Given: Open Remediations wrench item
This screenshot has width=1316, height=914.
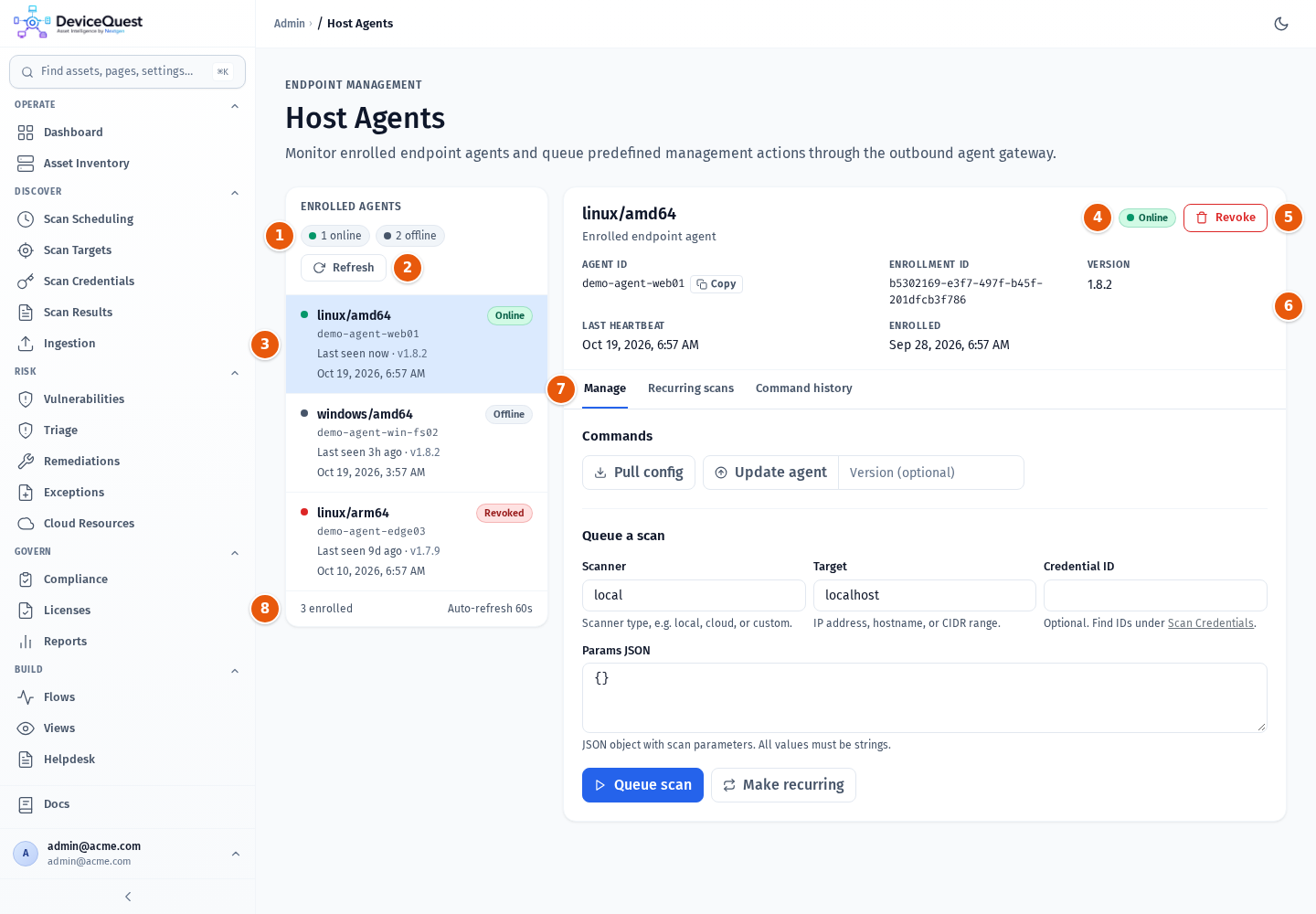Looking at the screenshot, I should click(x=127, y=462).
